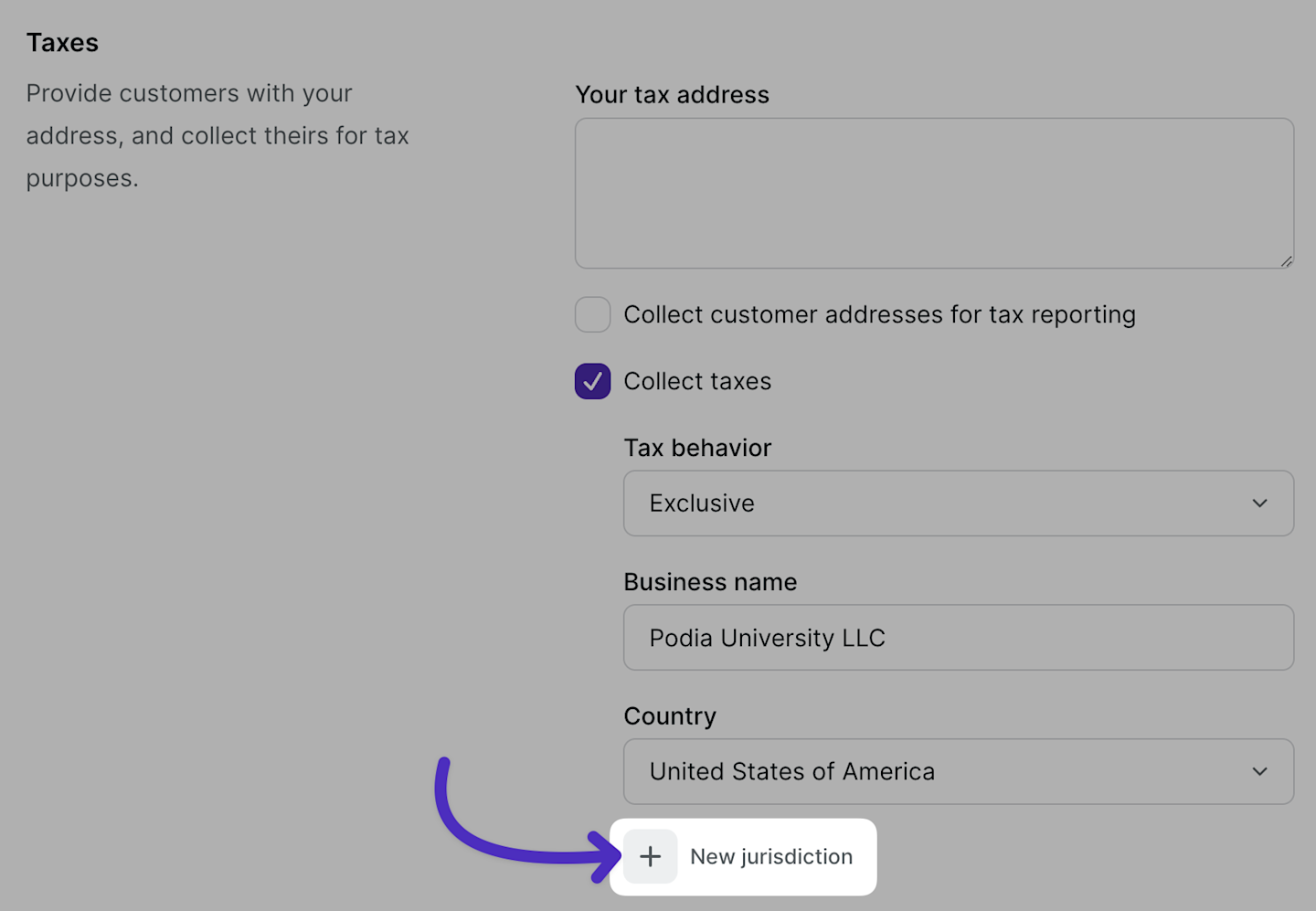1316x911 pixels.
Task: Click the Taxes section description paragraph
Action: coord(217,135)
